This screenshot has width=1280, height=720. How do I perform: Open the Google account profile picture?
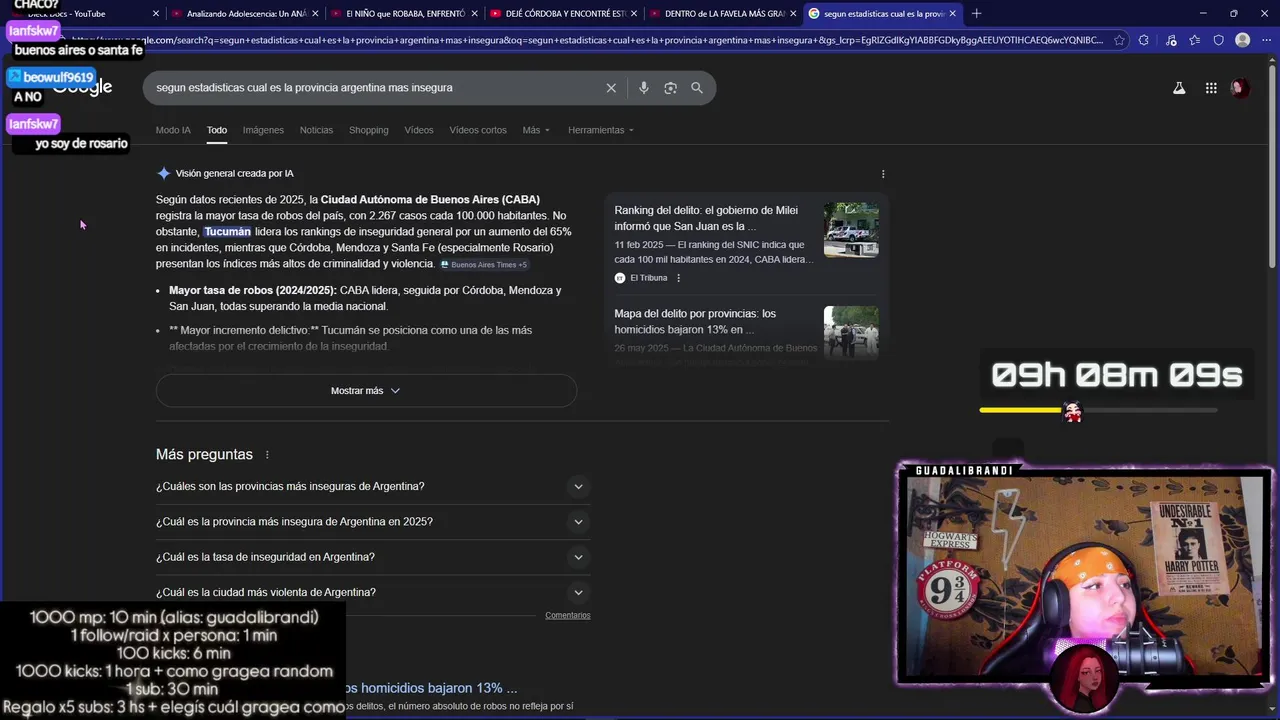point(1240,88)
